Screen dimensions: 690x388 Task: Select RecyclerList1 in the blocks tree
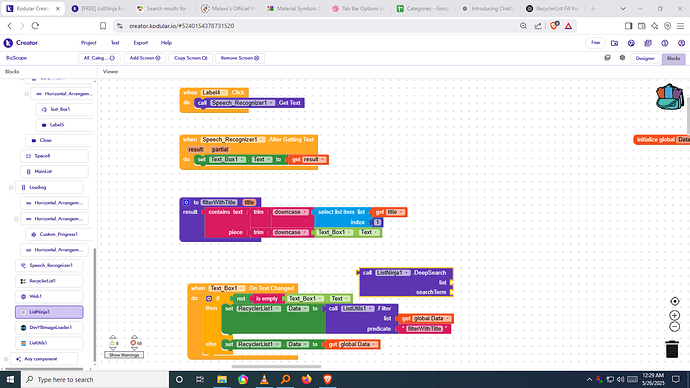tap(49, 281)
